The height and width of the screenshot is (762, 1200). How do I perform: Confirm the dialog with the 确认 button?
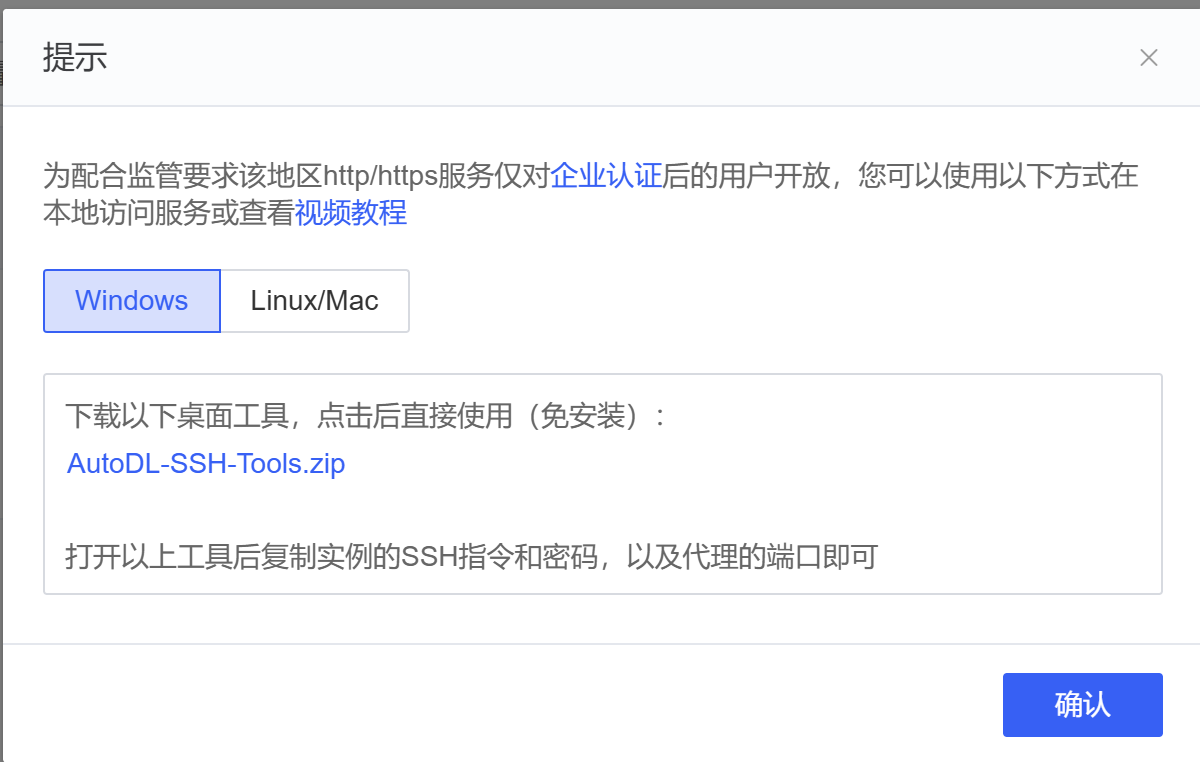(1083, 705)
